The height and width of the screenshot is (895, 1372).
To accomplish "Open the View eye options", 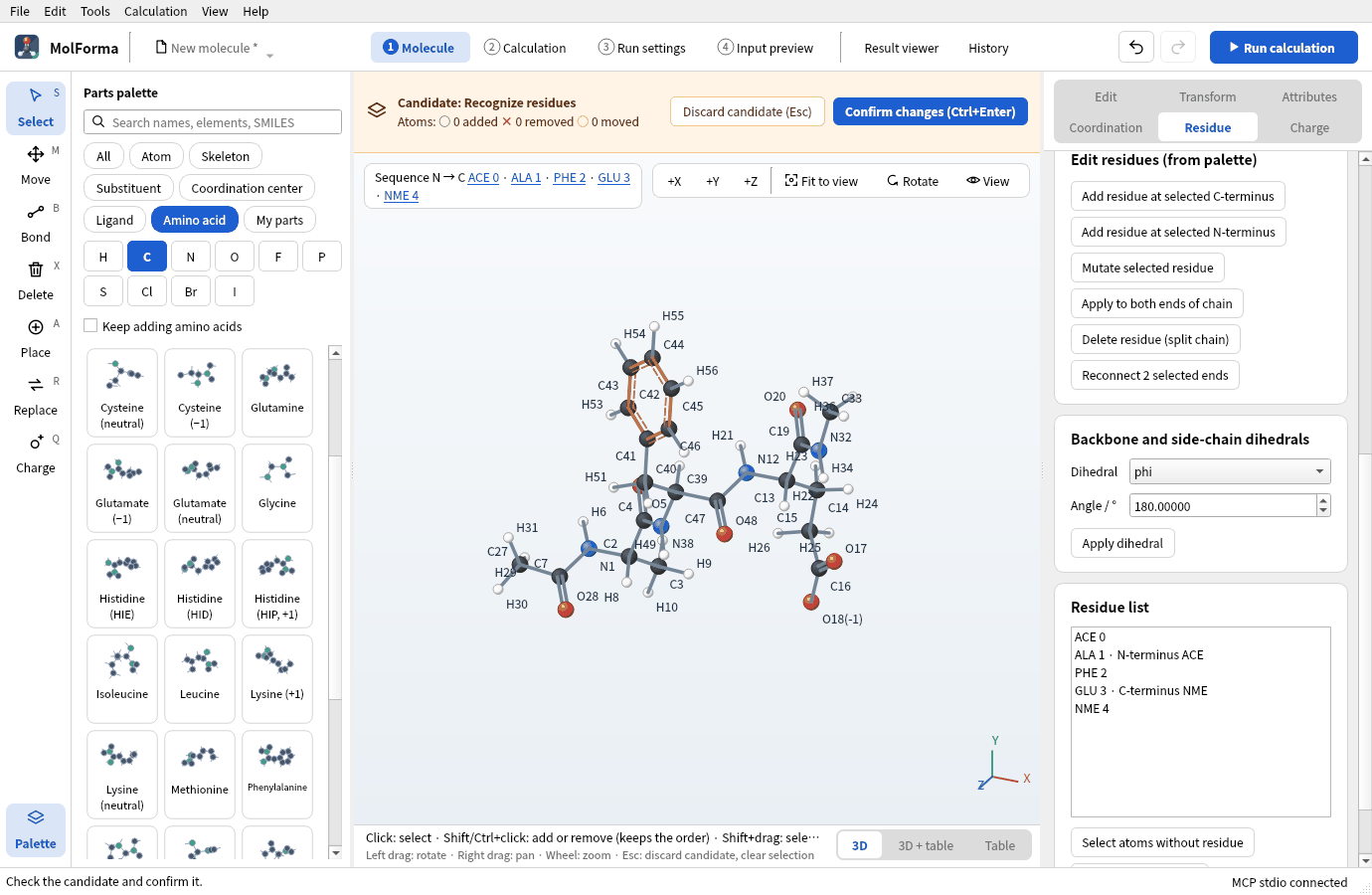I will click(x=987, y=181).
